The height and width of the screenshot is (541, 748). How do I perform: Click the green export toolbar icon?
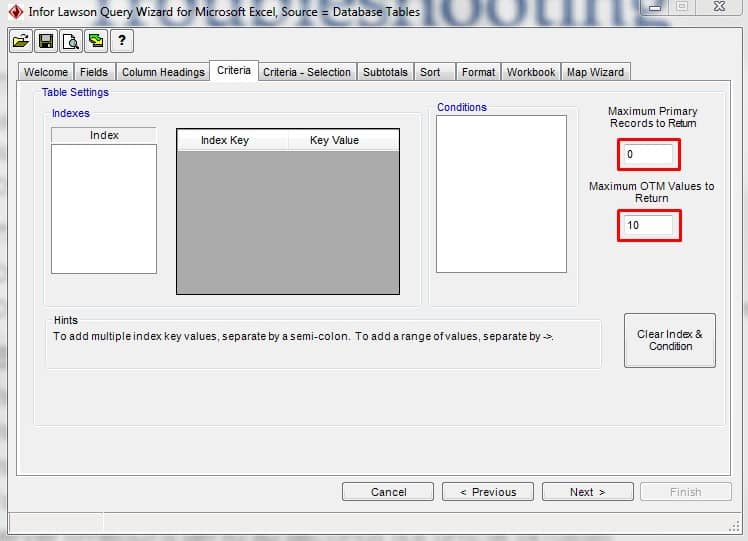tap(96, 41)
